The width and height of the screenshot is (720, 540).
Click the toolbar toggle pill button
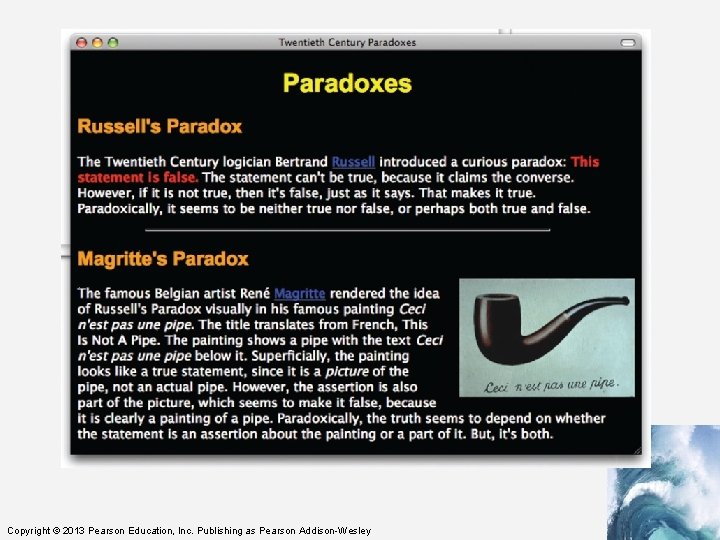pos(628,43)
